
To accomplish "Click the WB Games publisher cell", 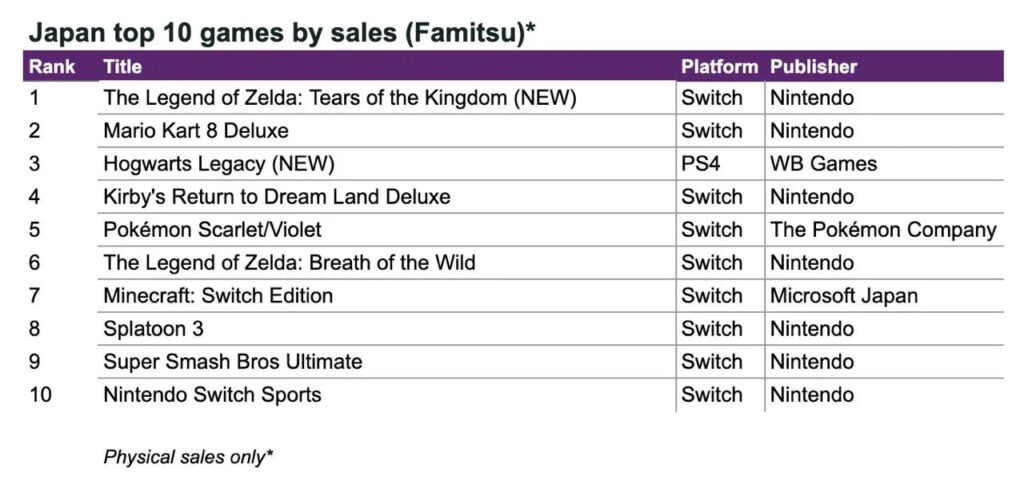I will [x=823, y=164].
